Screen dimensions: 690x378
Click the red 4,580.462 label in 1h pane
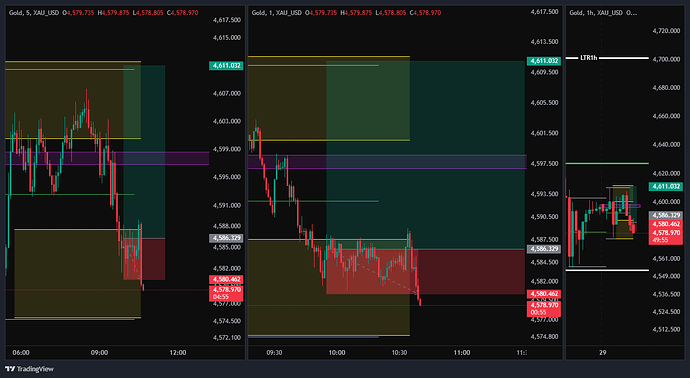click(x=666, y=224)
